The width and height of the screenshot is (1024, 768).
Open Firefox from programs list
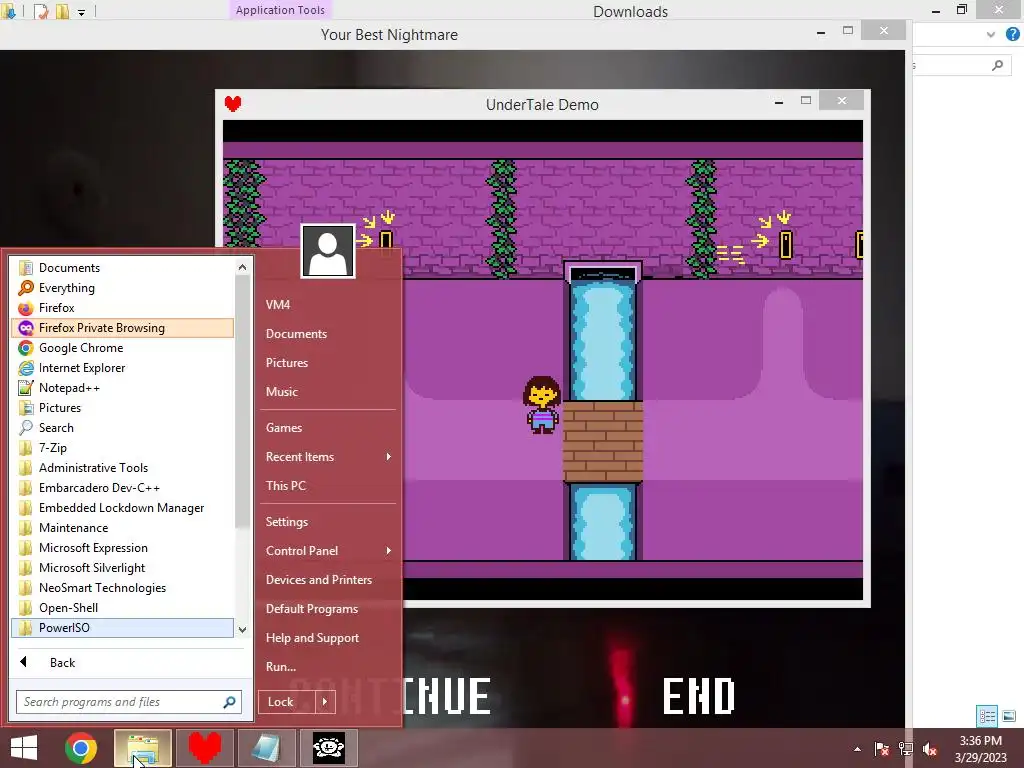click(x=123, y=308)
